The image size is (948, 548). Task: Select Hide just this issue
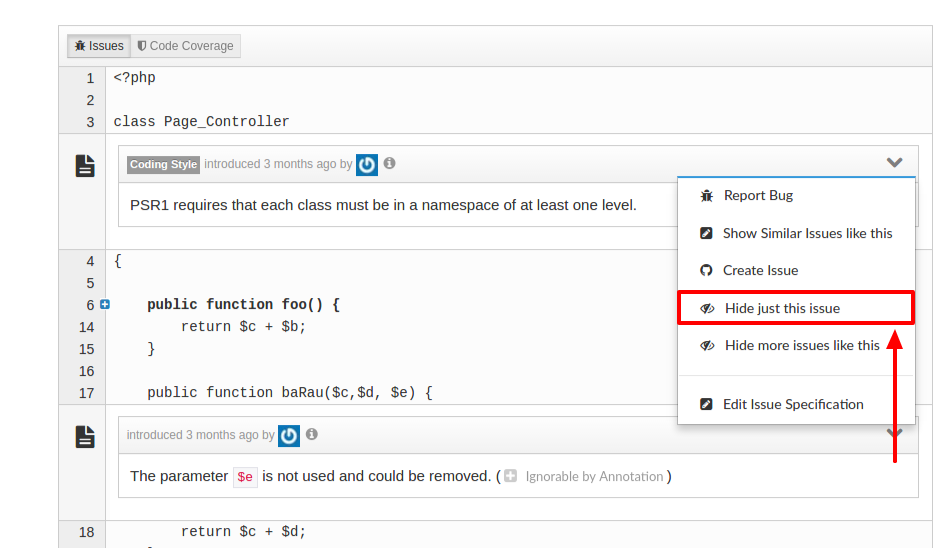tap(796, 308)
